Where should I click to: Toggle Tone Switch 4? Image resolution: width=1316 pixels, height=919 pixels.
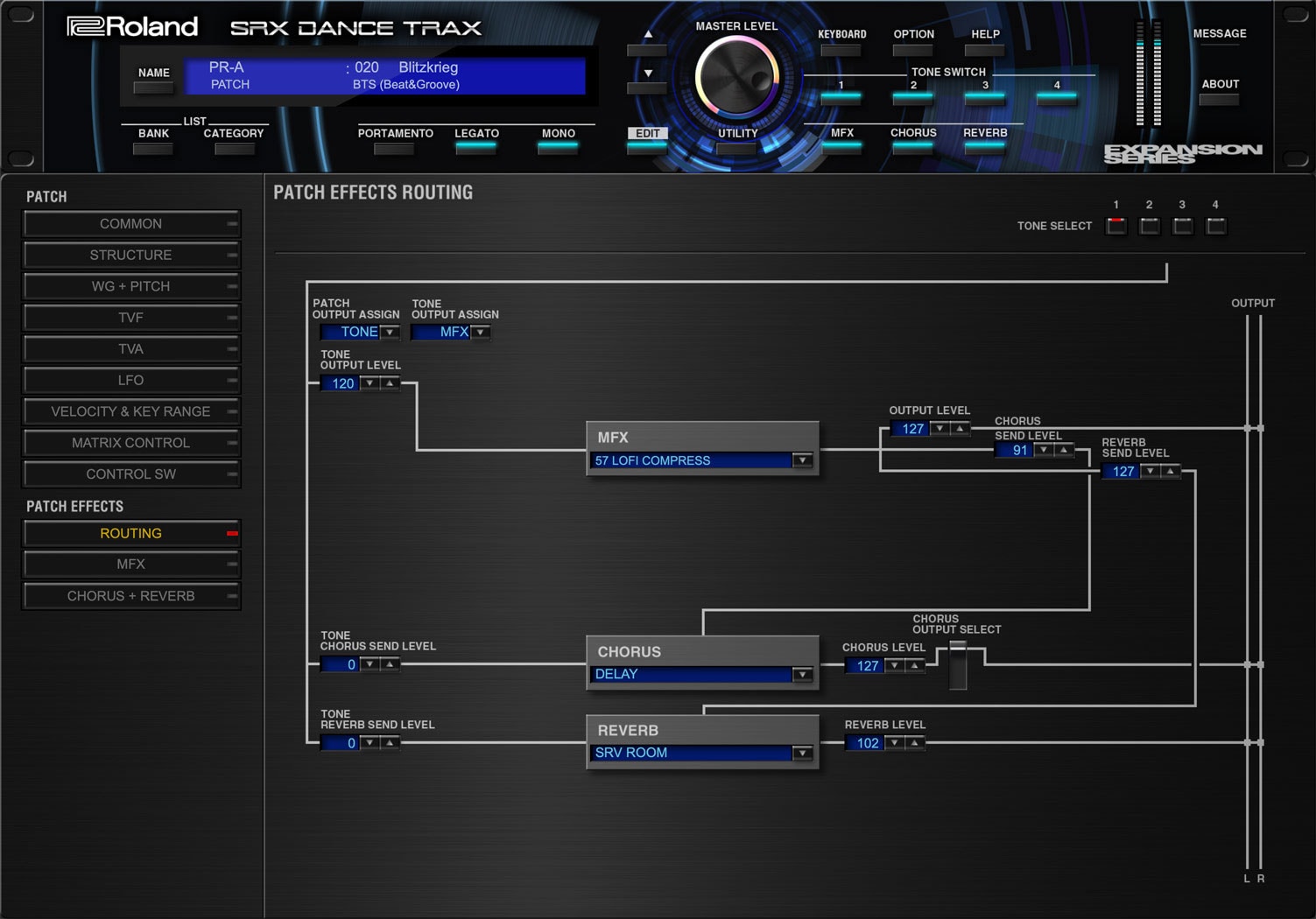(1057, 96)
